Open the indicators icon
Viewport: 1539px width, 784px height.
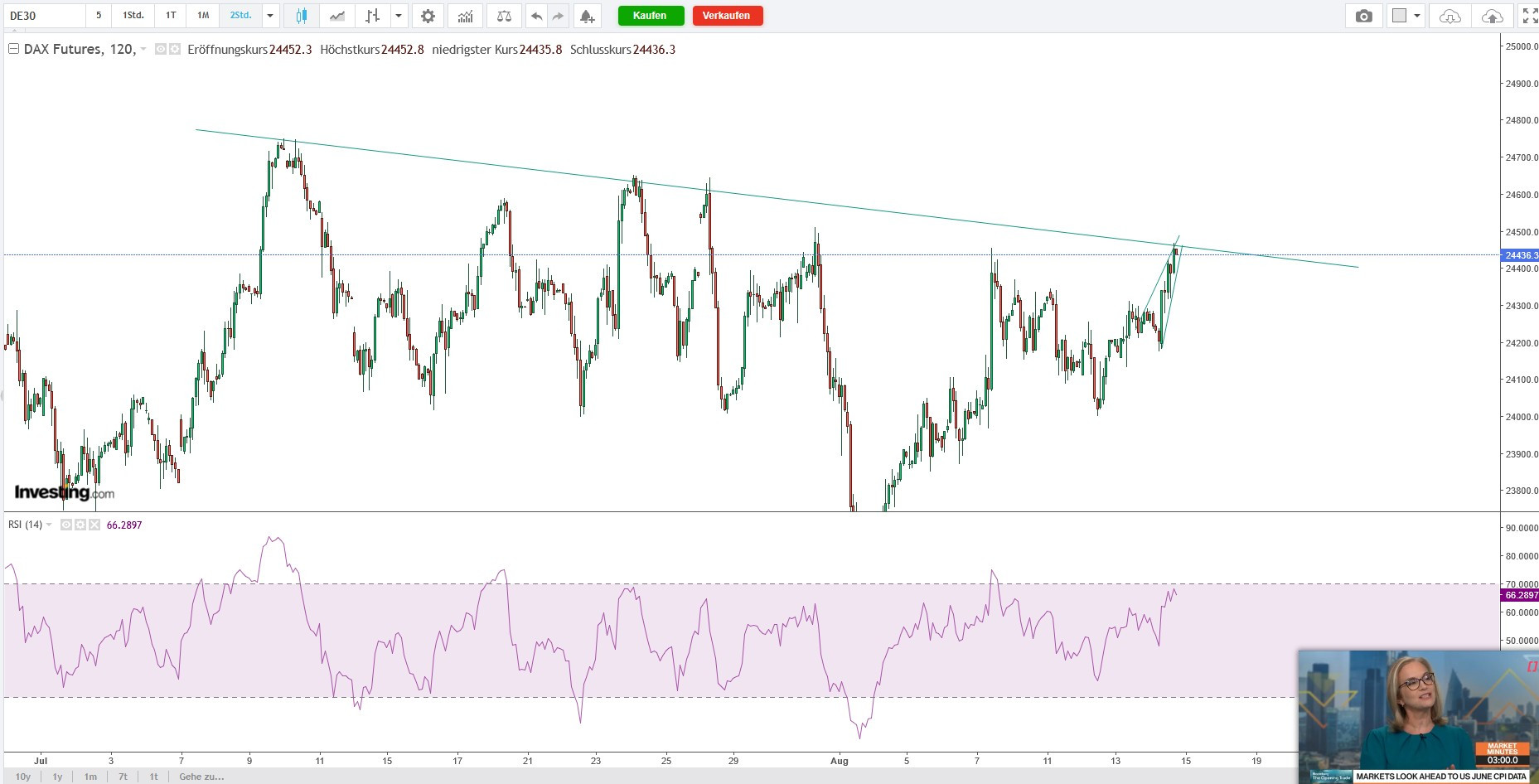(466, 16)
